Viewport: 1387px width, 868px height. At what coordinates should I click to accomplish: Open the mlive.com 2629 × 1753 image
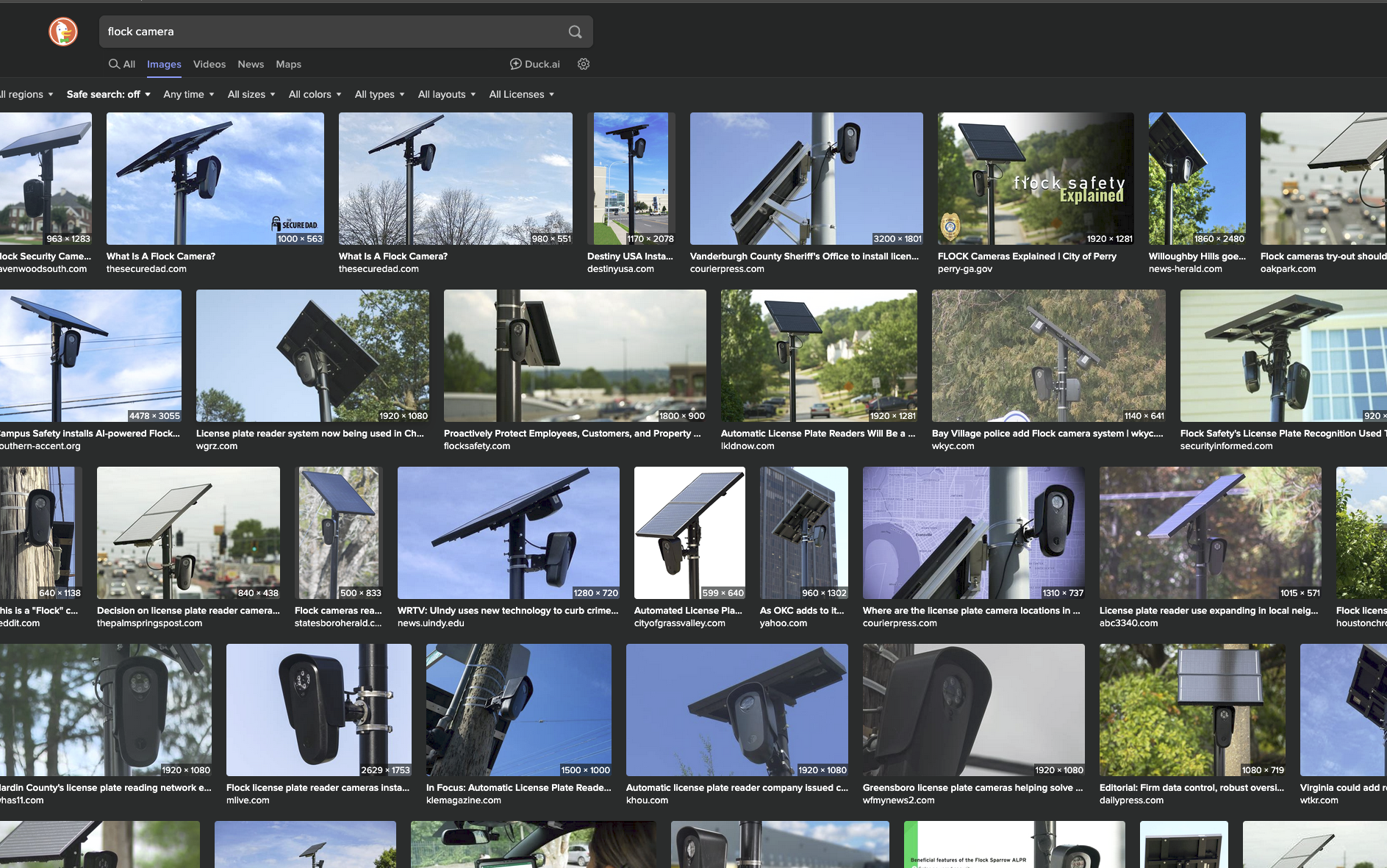point(319,710)
